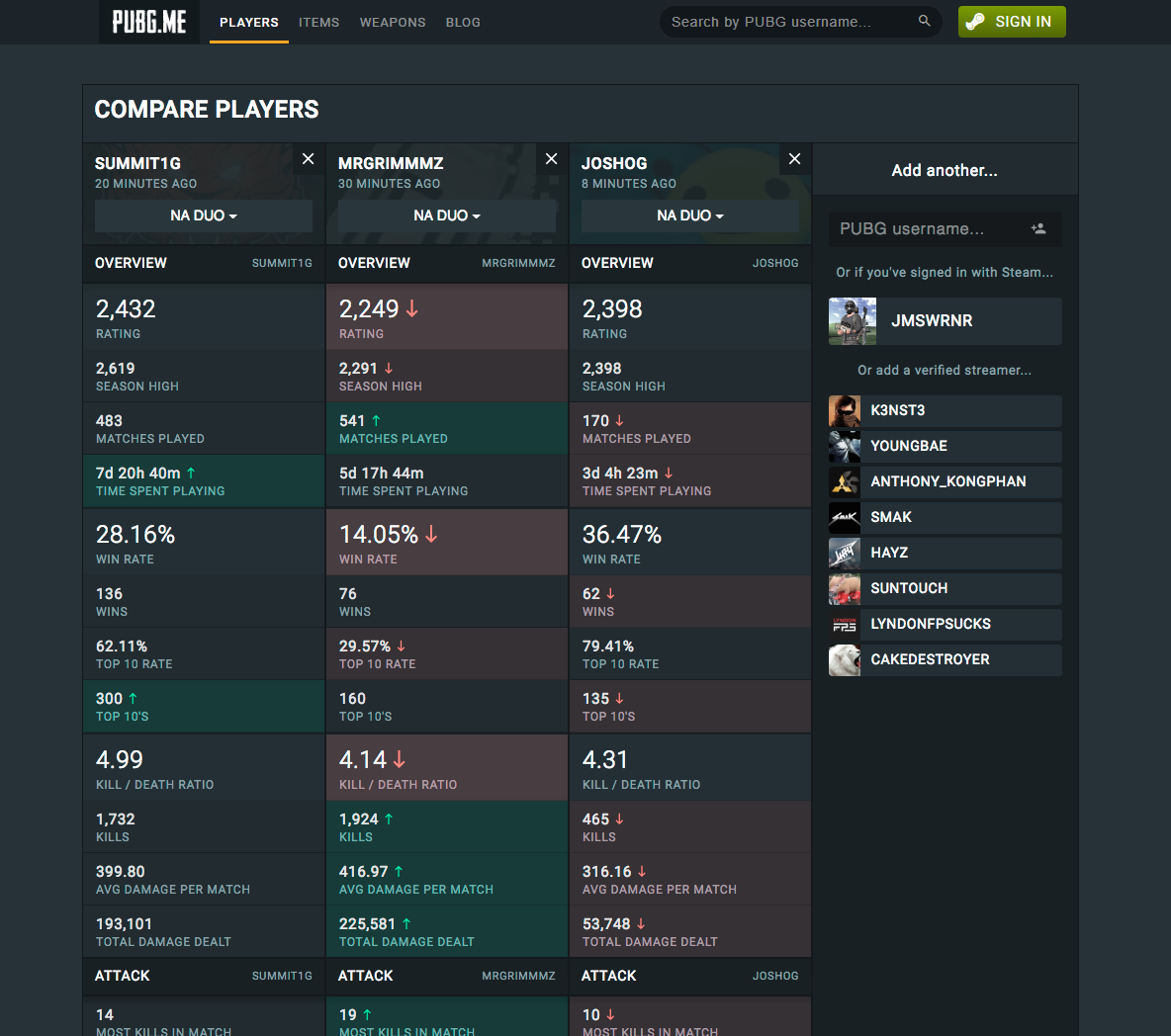Click the down arrow next to 4.14 K/D ratio

[x=399, y=760]
